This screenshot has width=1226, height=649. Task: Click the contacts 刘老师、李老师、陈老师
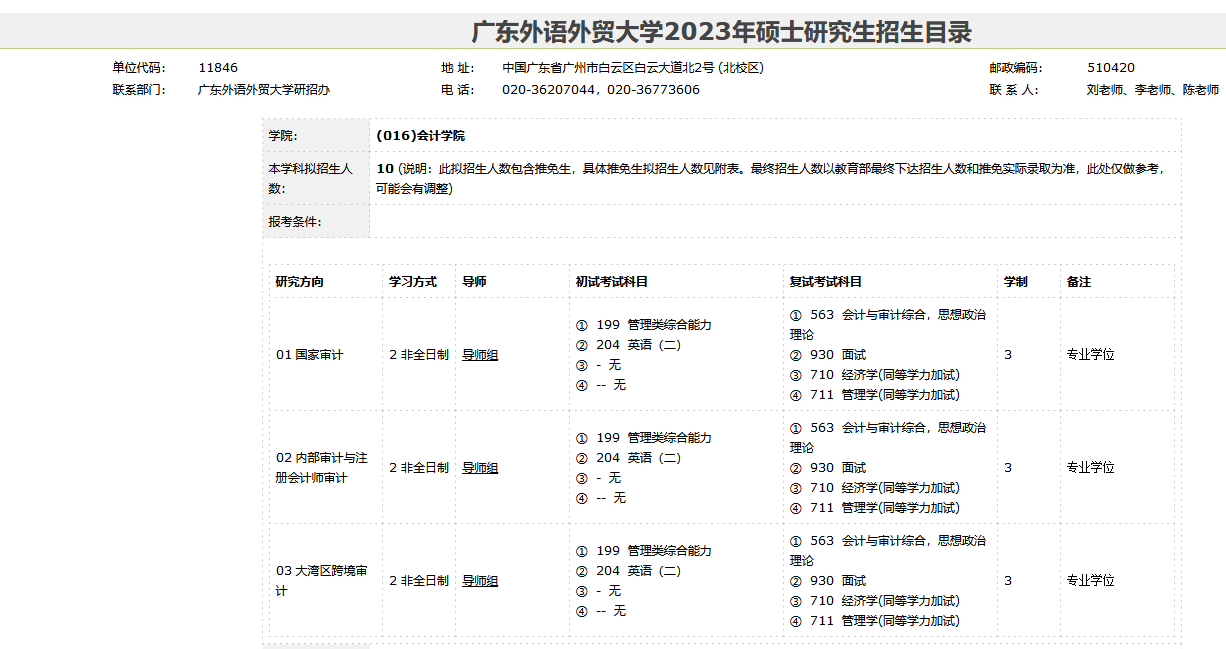click(1153, 90)
